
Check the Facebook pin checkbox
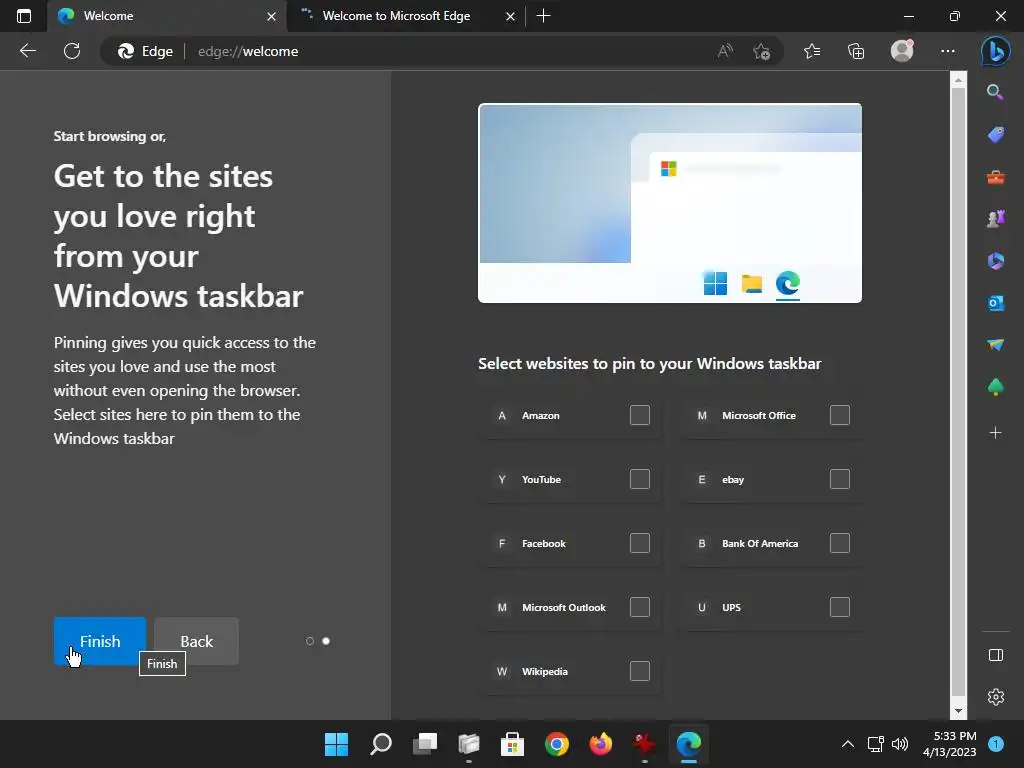pyautogui.click(x=639, y=543)
